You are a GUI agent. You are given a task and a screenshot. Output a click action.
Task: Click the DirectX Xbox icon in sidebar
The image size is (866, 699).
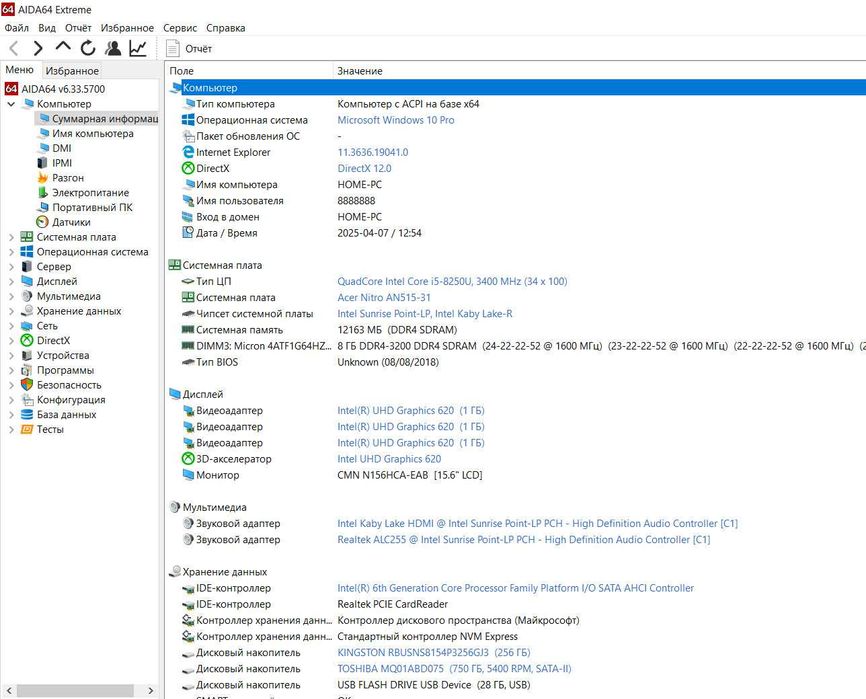coord(27,341)
